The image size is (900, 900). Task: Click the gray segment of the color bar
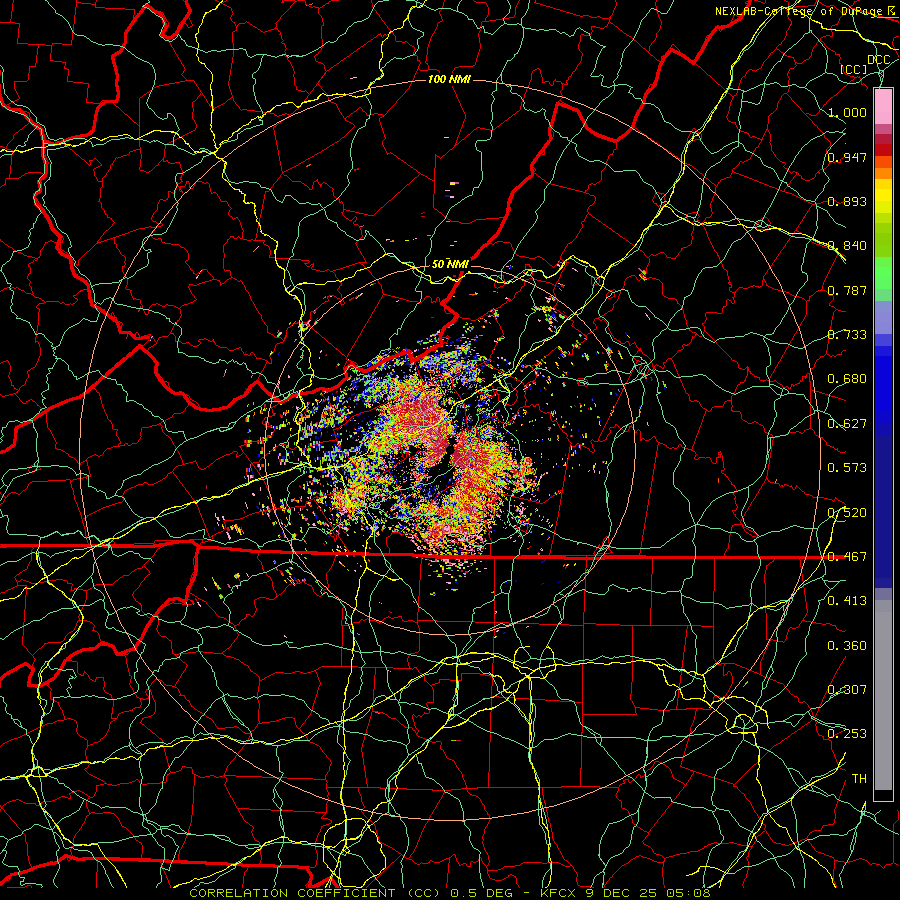click(883, 695)
